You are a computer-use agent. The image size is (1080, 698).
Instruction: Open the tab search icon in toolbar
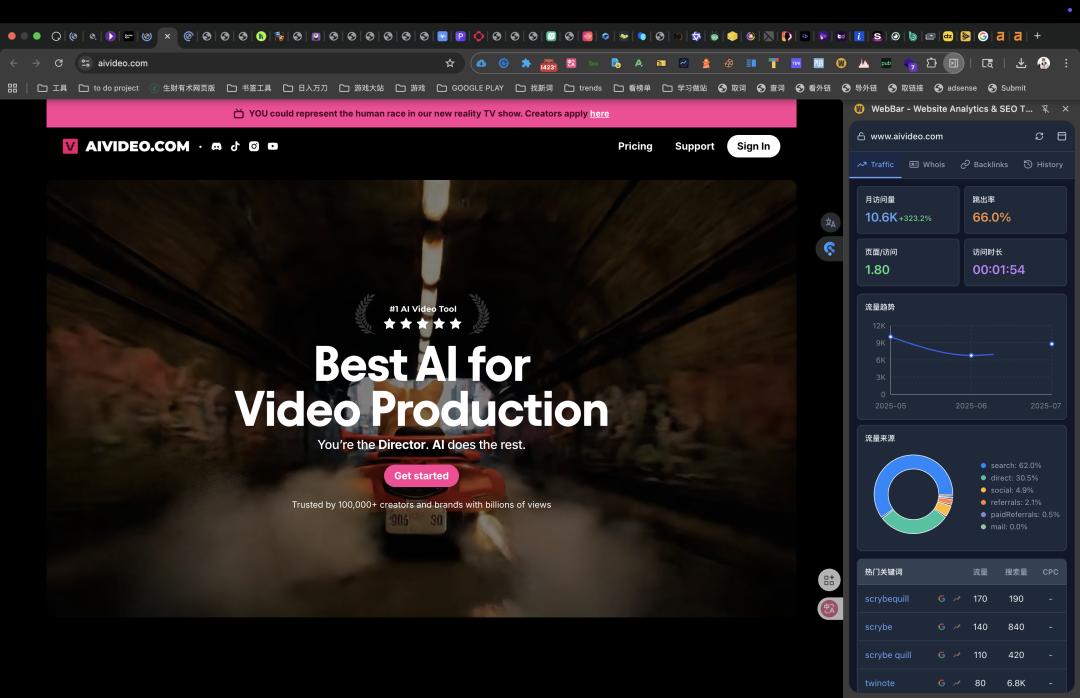(x=987, y=63)
